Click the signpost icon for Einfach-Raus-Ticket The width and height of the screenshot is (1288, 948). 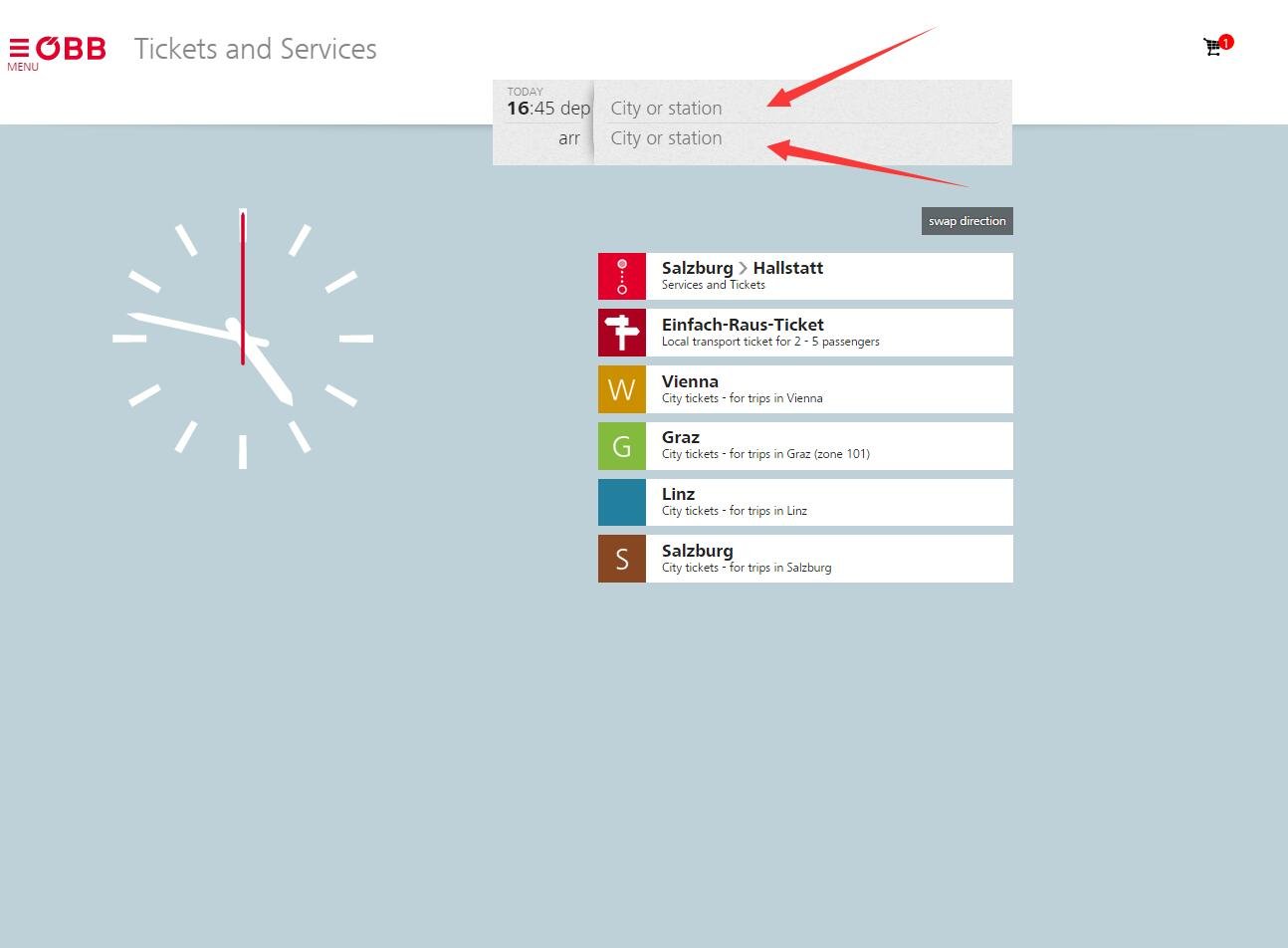point(622,333)
